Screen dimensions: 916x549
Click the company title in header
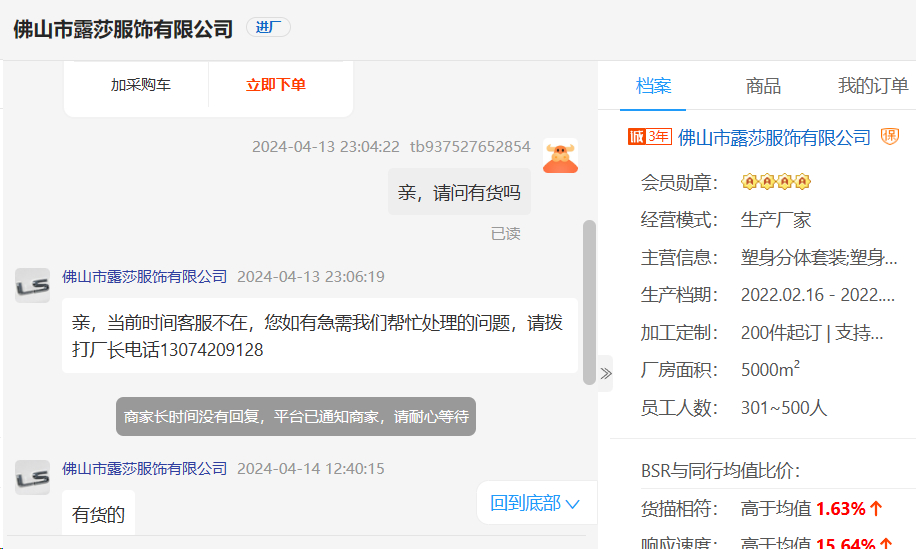tap(123, 29)
